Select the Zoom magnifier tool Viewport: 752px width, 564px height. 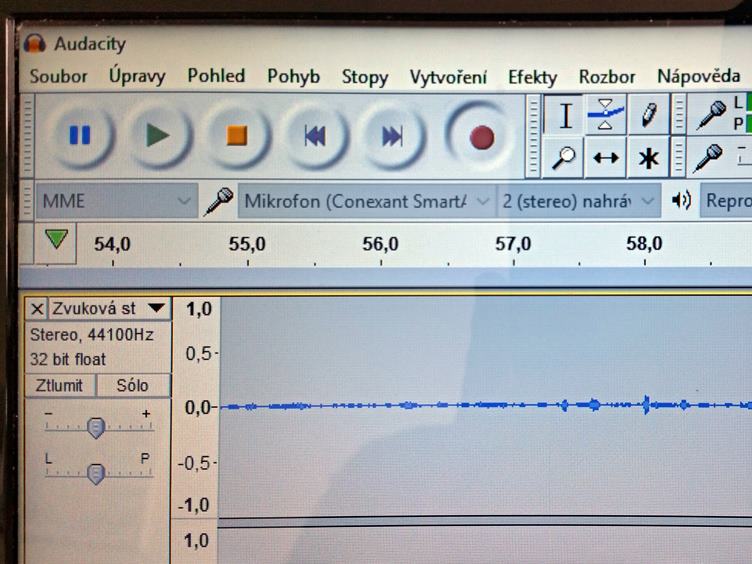point(564,157)
